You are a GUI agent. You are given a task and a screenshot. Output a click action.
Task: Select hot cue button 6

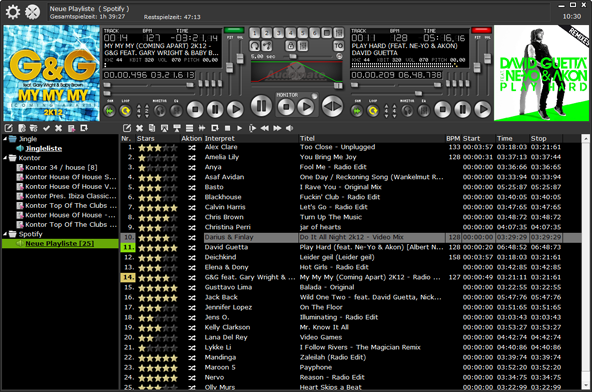315,33
